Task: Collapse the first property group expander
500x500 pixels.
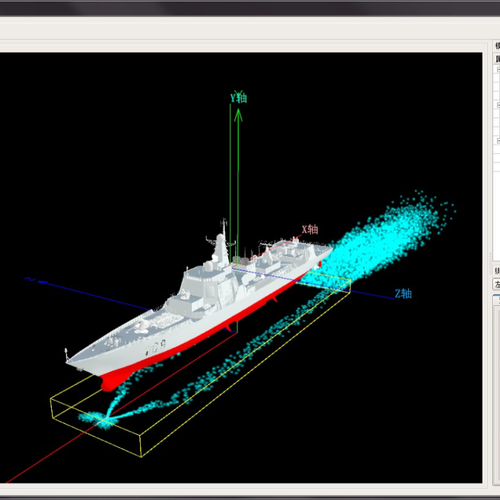Action: (498, 70)
